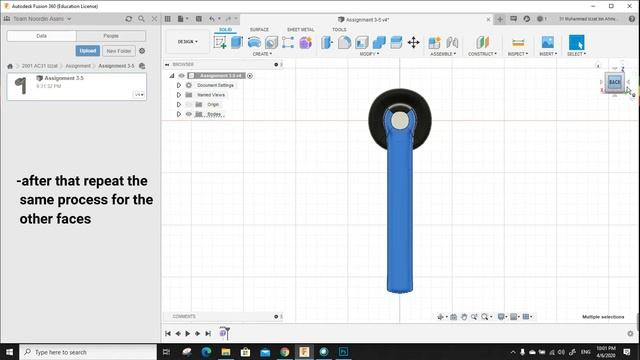Switch to the TOOLS tab

(x=339, y=29)
